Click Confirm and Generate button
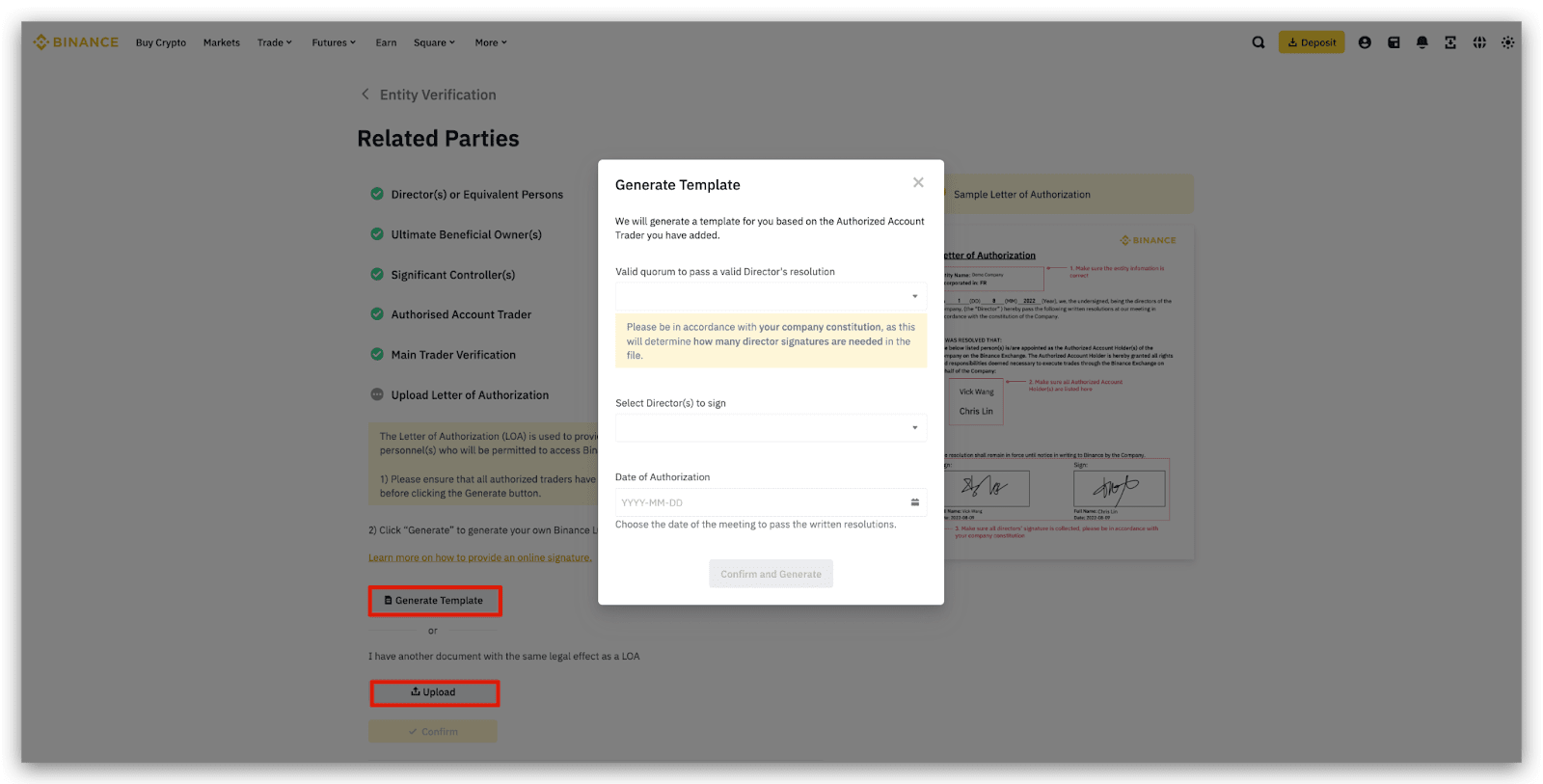This screenshot has height=784, width=1543. pos(771,574)
